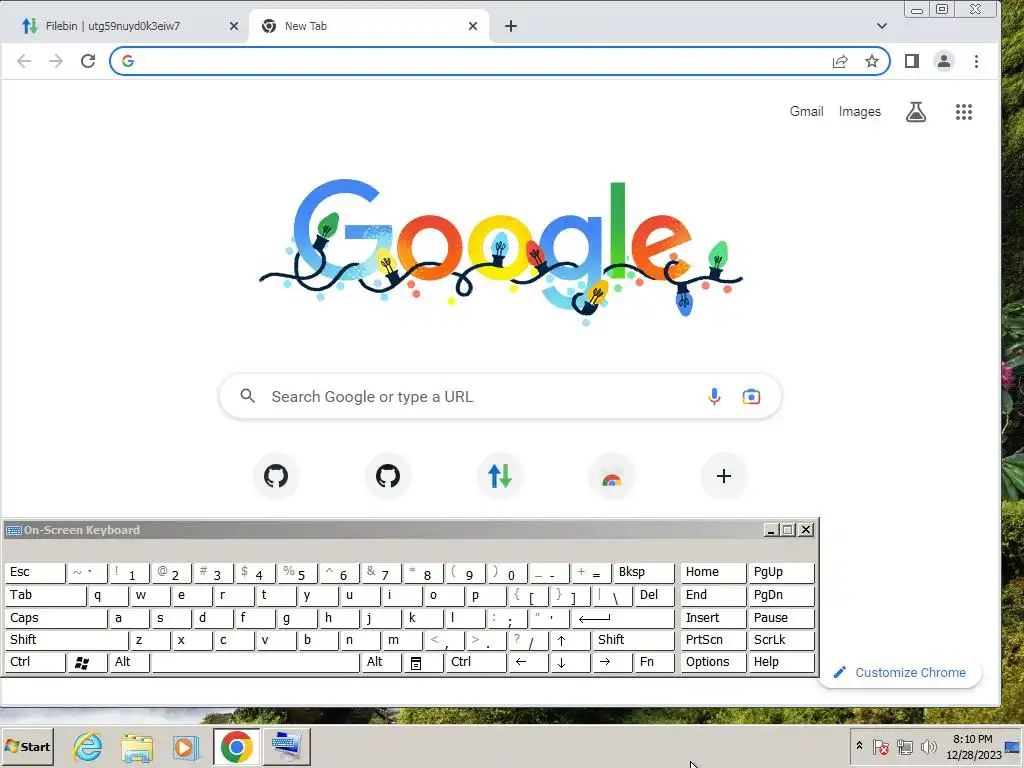Bookmark this tab with the star icon

point(872,61)
